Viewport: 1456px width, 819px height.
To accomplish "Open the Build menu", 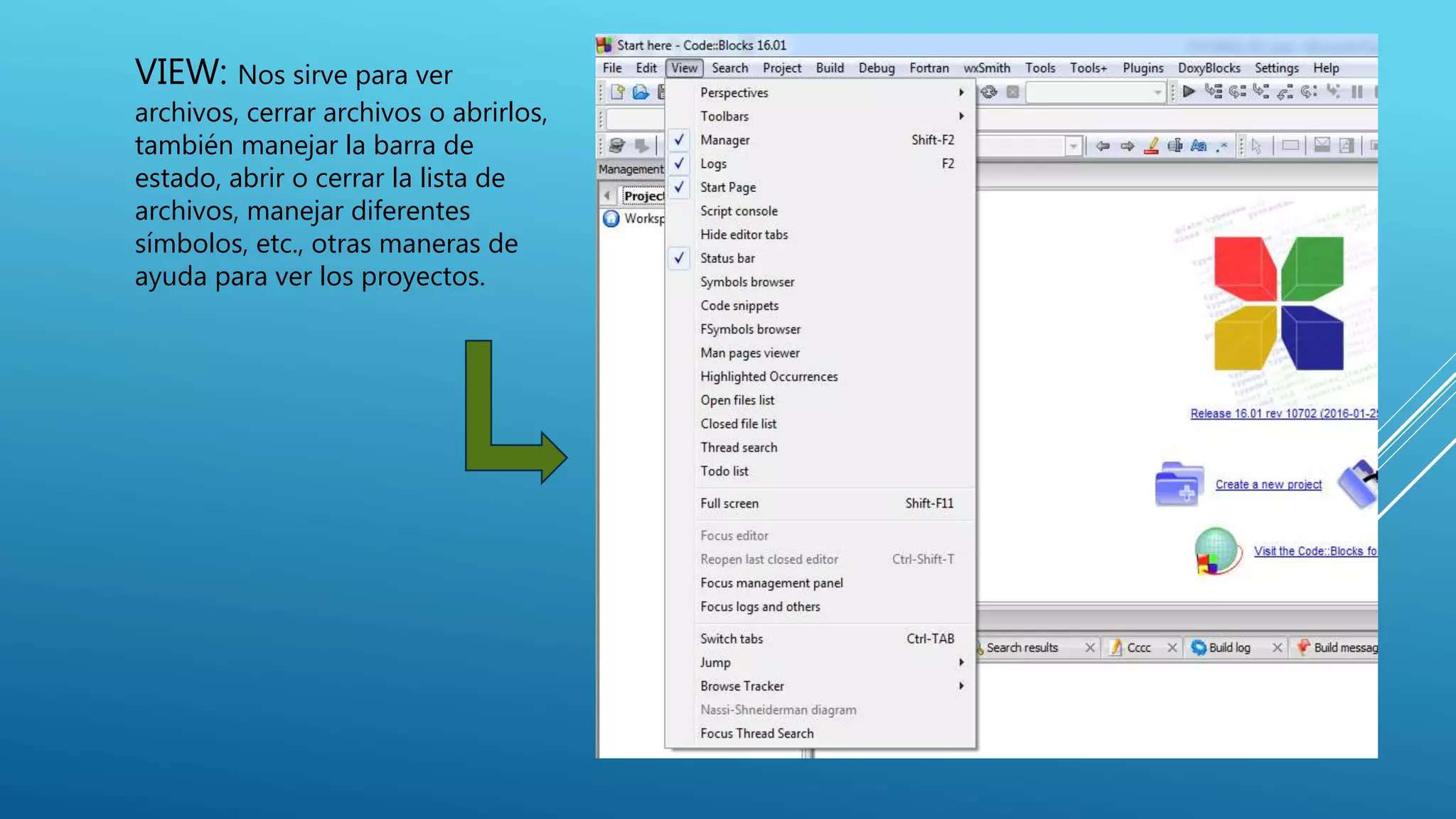I will click(830, 68).
